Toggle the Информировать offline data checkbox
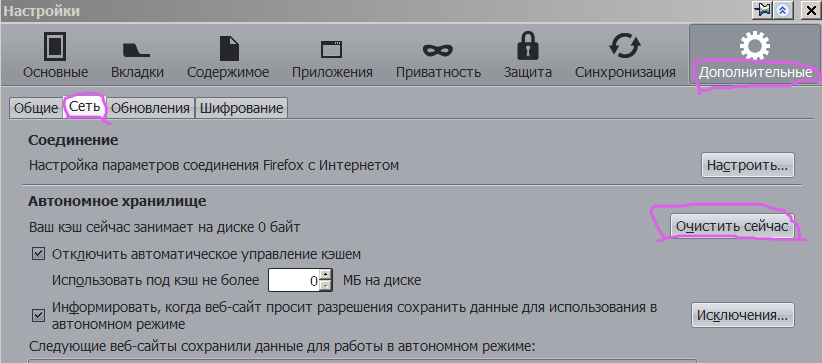The width and height of the screenshot is (822, 363). 38,315
